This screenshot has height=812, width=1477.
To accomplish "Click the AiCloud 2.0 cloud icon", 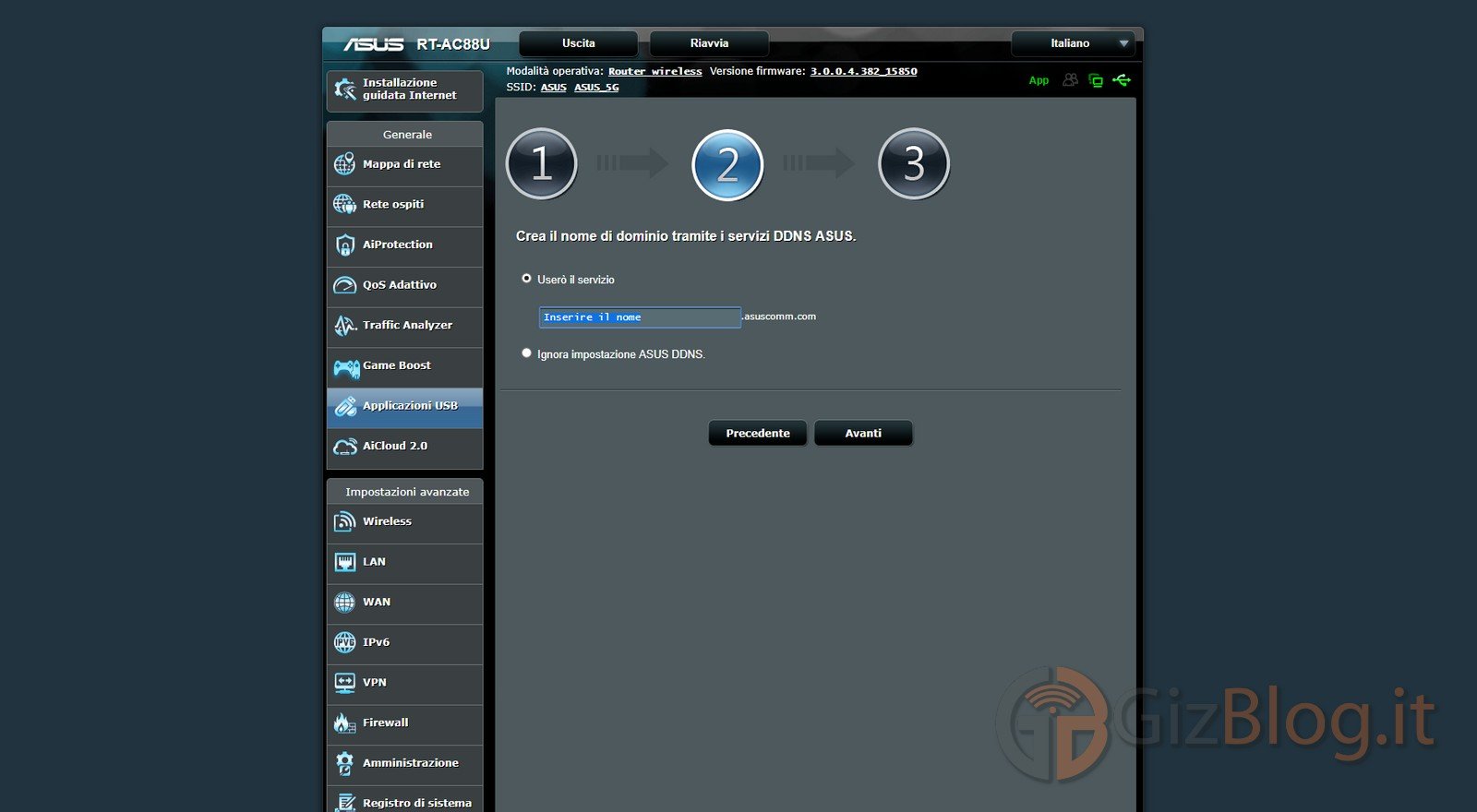I will pyautogui.click(x=345, y=447).
